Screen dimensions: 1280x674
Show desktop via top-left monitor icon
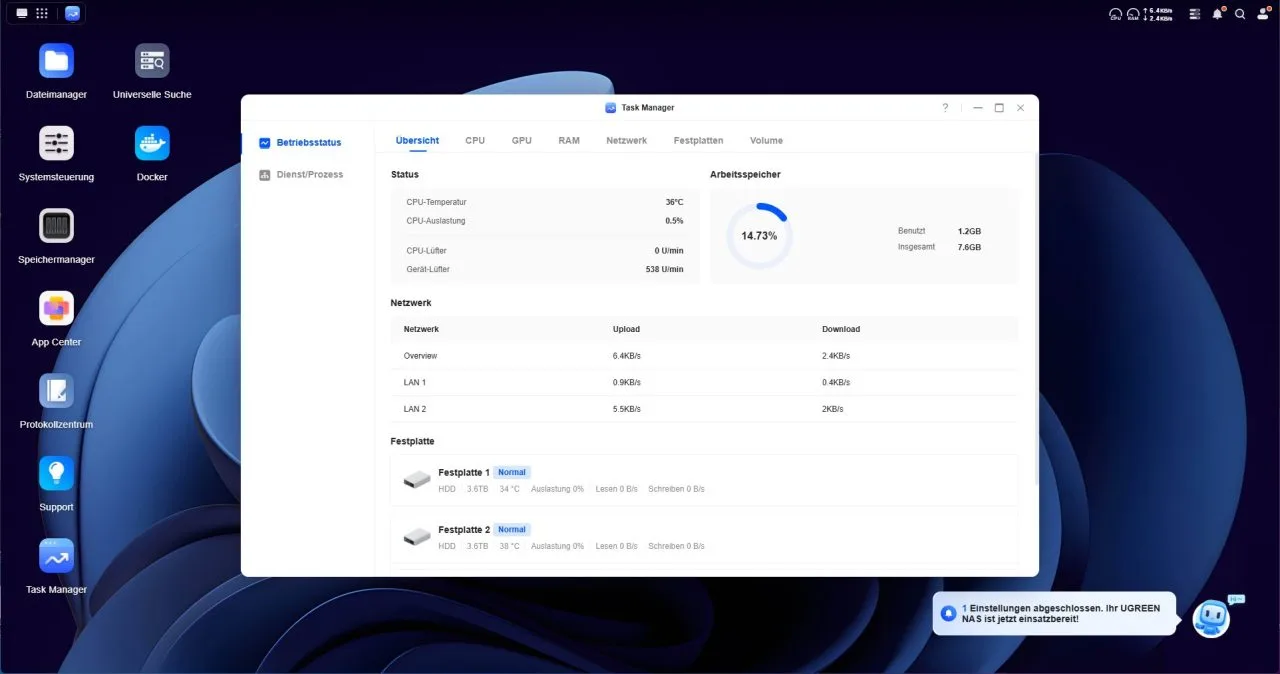click(x=22, y=14)
